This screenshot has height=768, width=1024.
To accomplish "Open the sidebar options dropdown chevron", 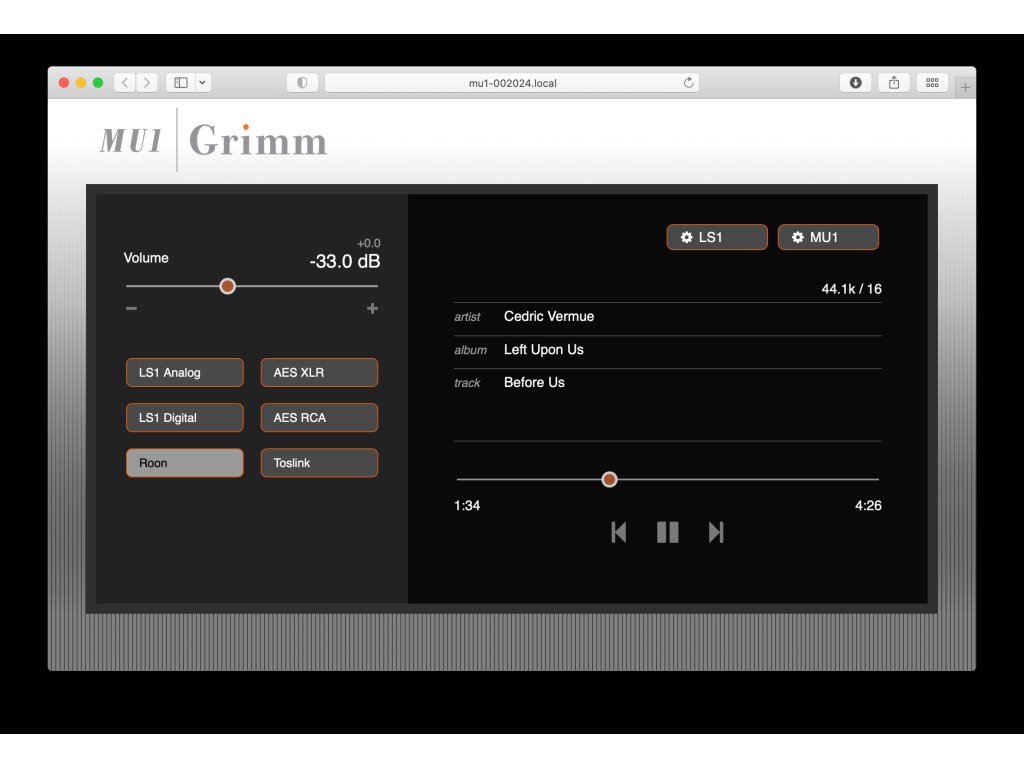I will coord(202,82).
